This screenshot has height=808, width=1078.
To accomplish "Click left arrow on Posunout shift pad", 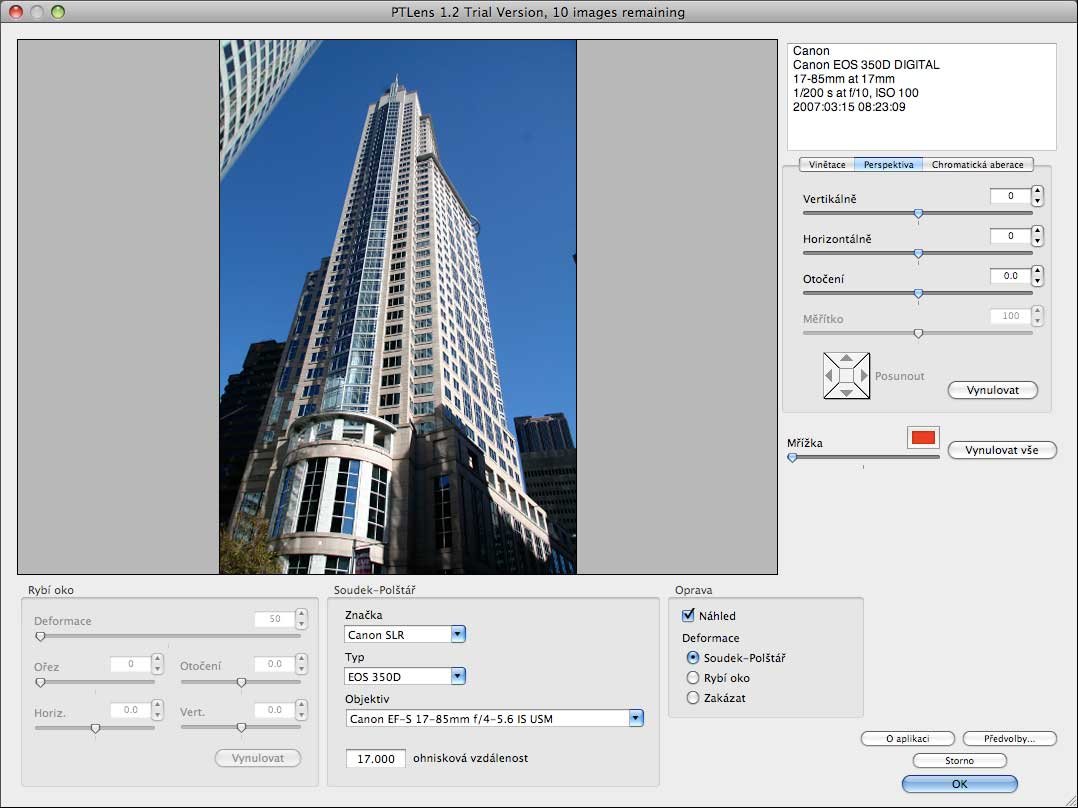I will coord(829,376).
